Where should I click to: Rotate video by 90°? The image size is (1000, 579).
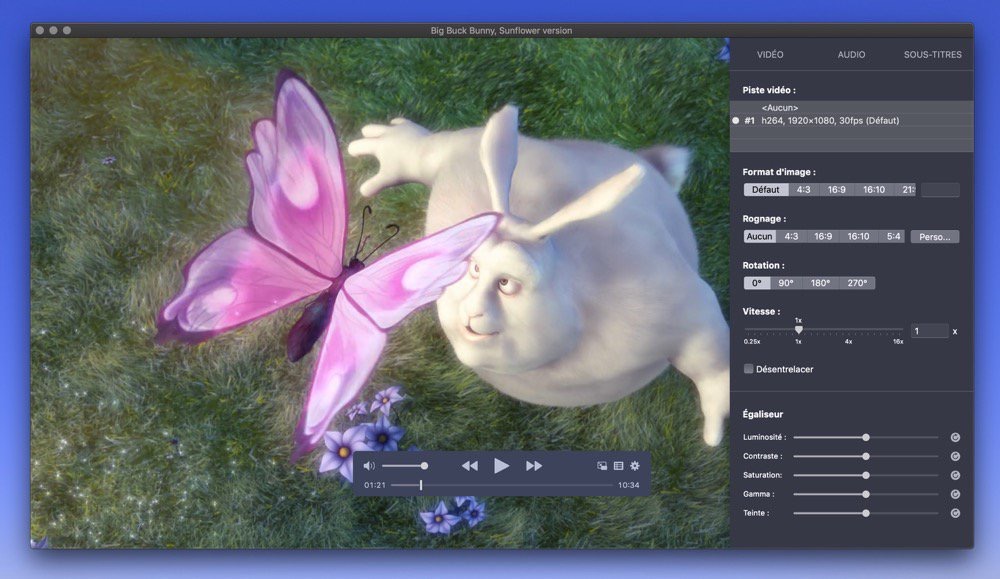tap(786, 283)
